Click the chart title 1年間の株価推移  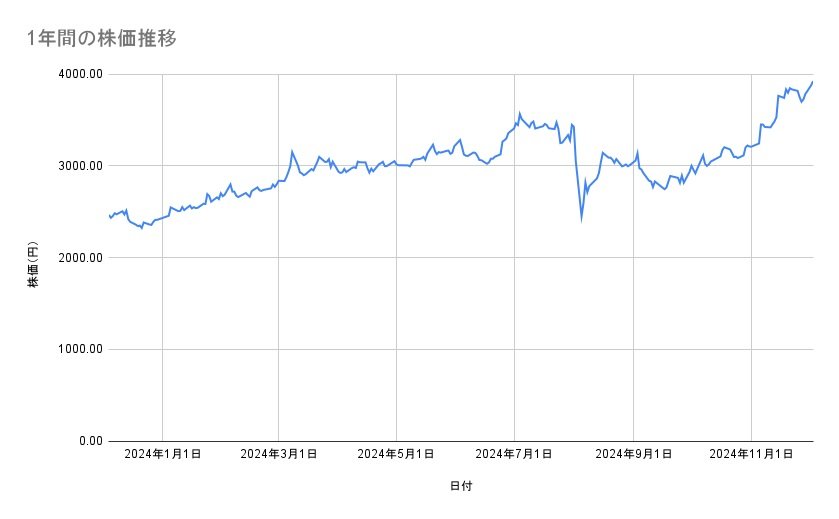(x=103, y=39)
